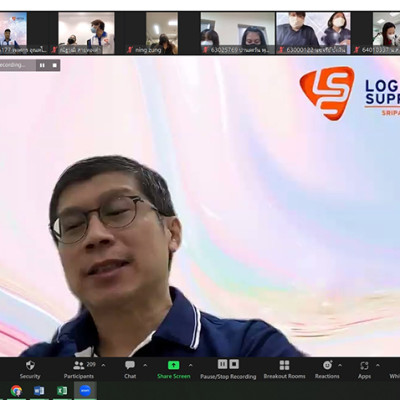The image size is (400, 400).
Task: Click the muted mic icon beside 63000122
Action: (281, 50)
